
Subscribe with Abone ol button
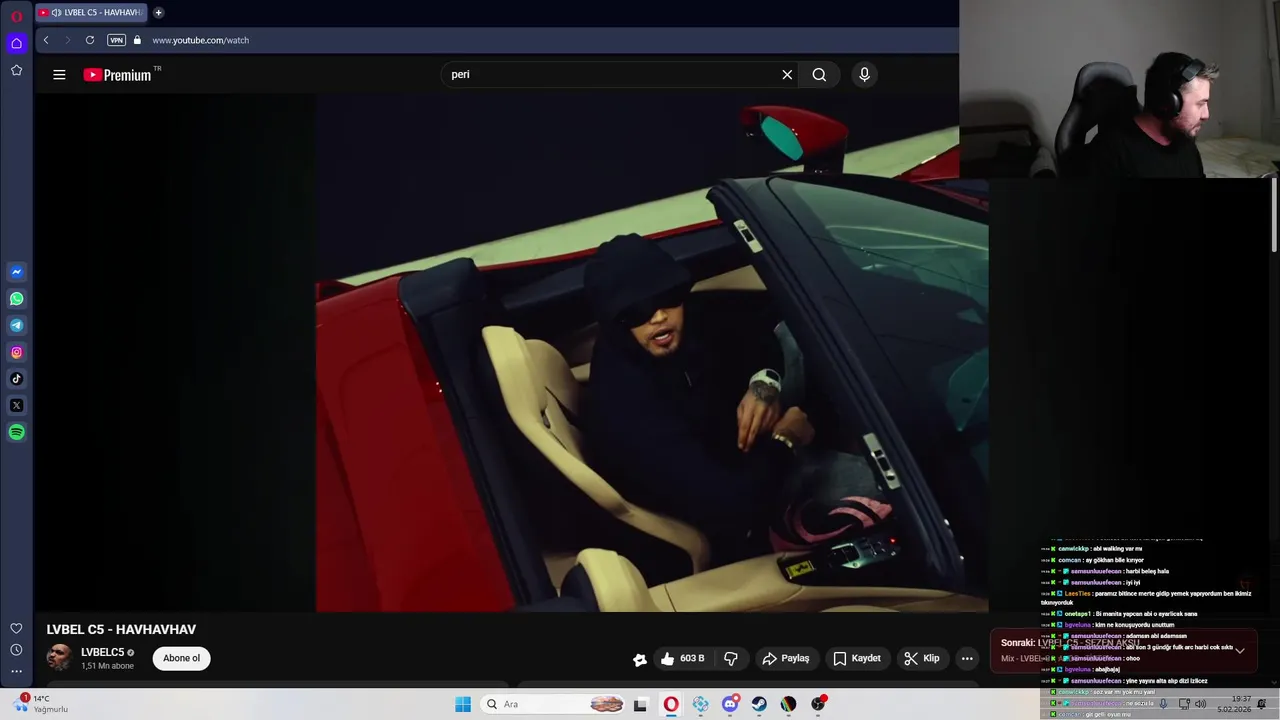pyautogui.click(x=181, y=658)
